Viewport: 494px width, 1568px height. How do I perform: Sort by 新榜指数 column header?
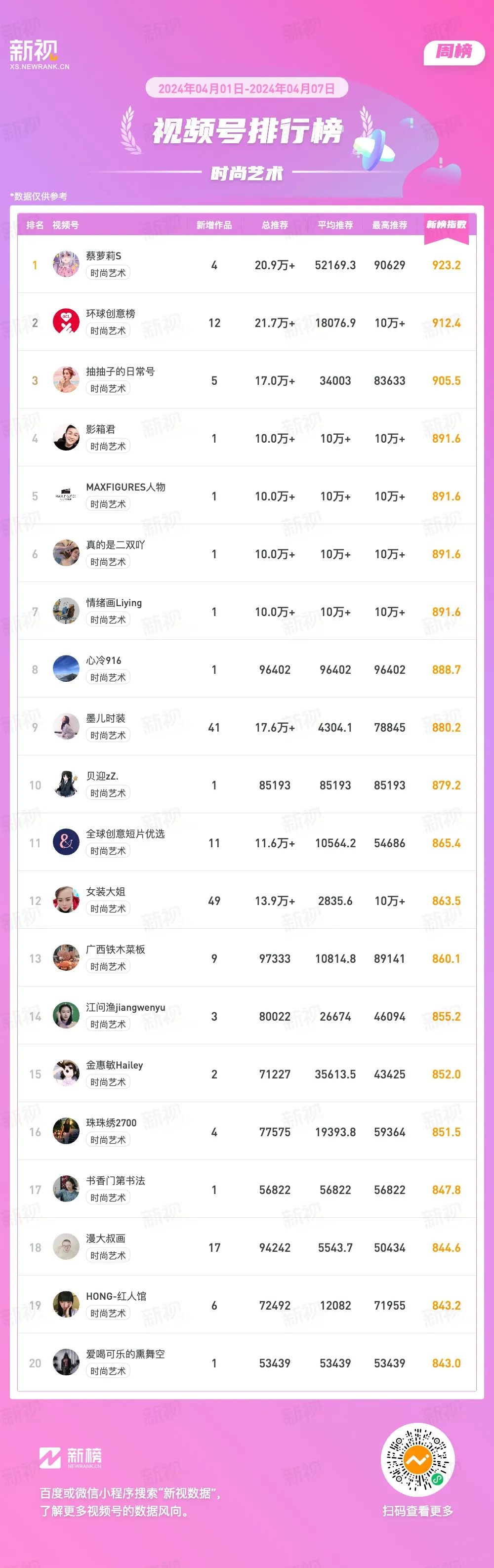tap(446, 225)
